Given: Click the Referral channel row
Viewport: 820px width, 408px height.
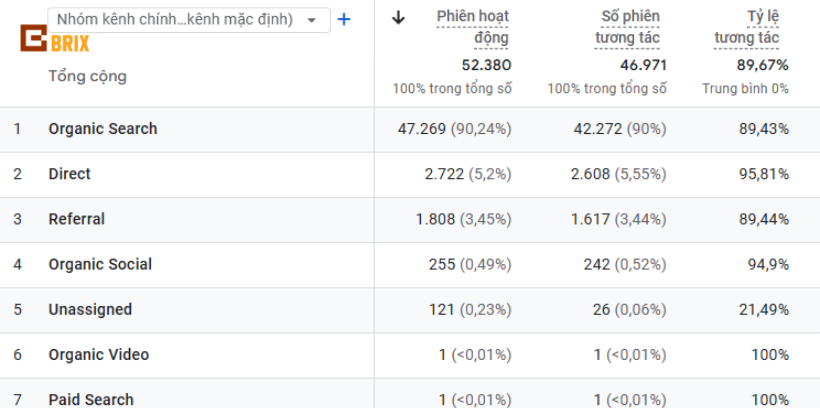Looking at the screenshot, I should (x=76, y=219).
